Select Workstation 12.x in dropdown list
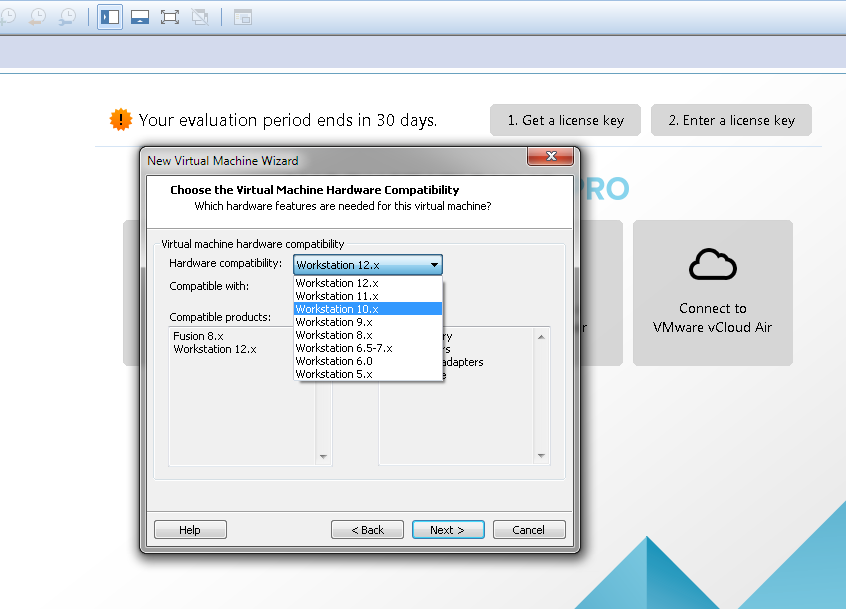846x609 pixels. (x=368, y=283)
